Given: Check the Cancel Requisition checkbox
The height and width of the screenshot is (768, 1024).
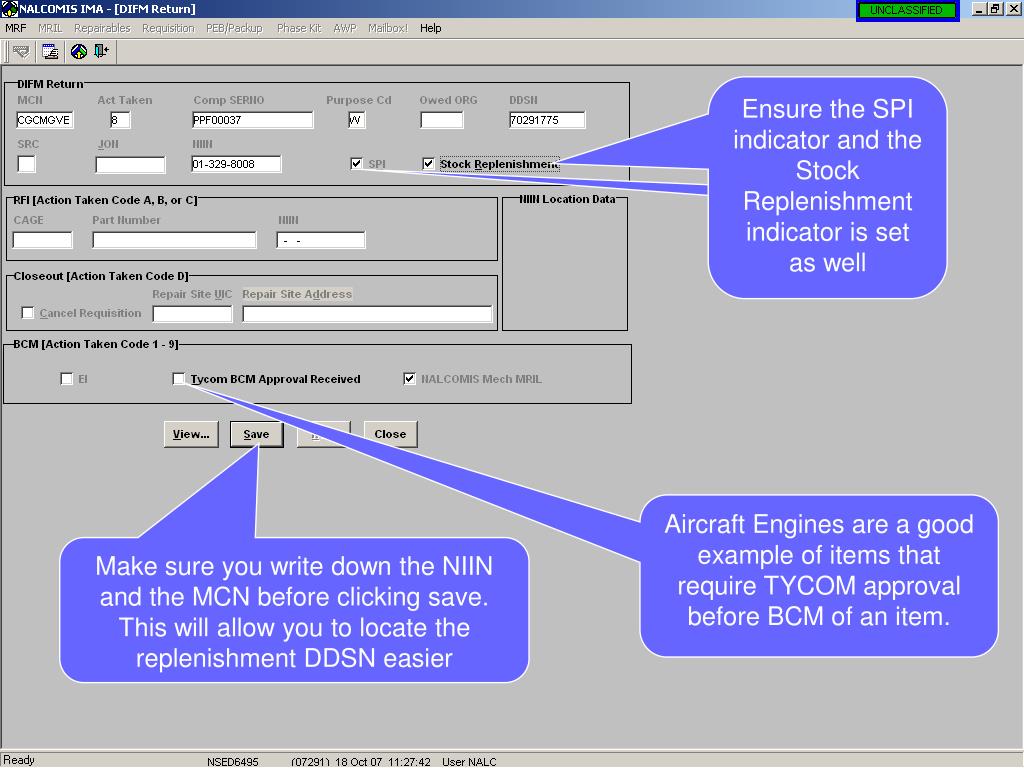Looking at the screenshot, I should pyautogui.click(x=27, y=313).
